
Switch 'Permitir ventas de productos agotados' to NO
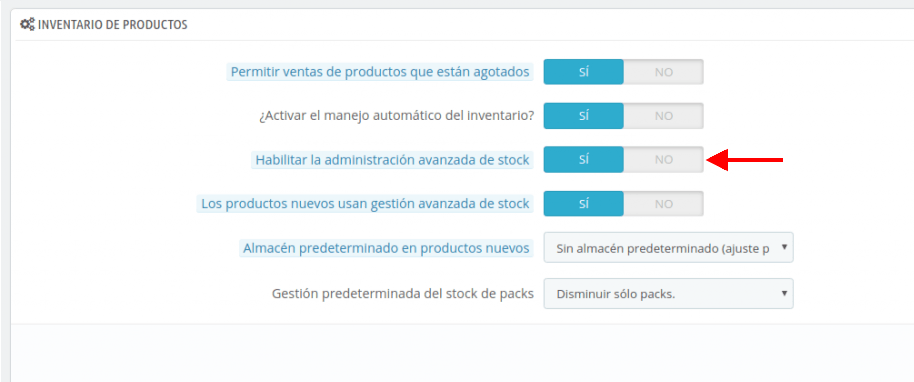point(663,72)
